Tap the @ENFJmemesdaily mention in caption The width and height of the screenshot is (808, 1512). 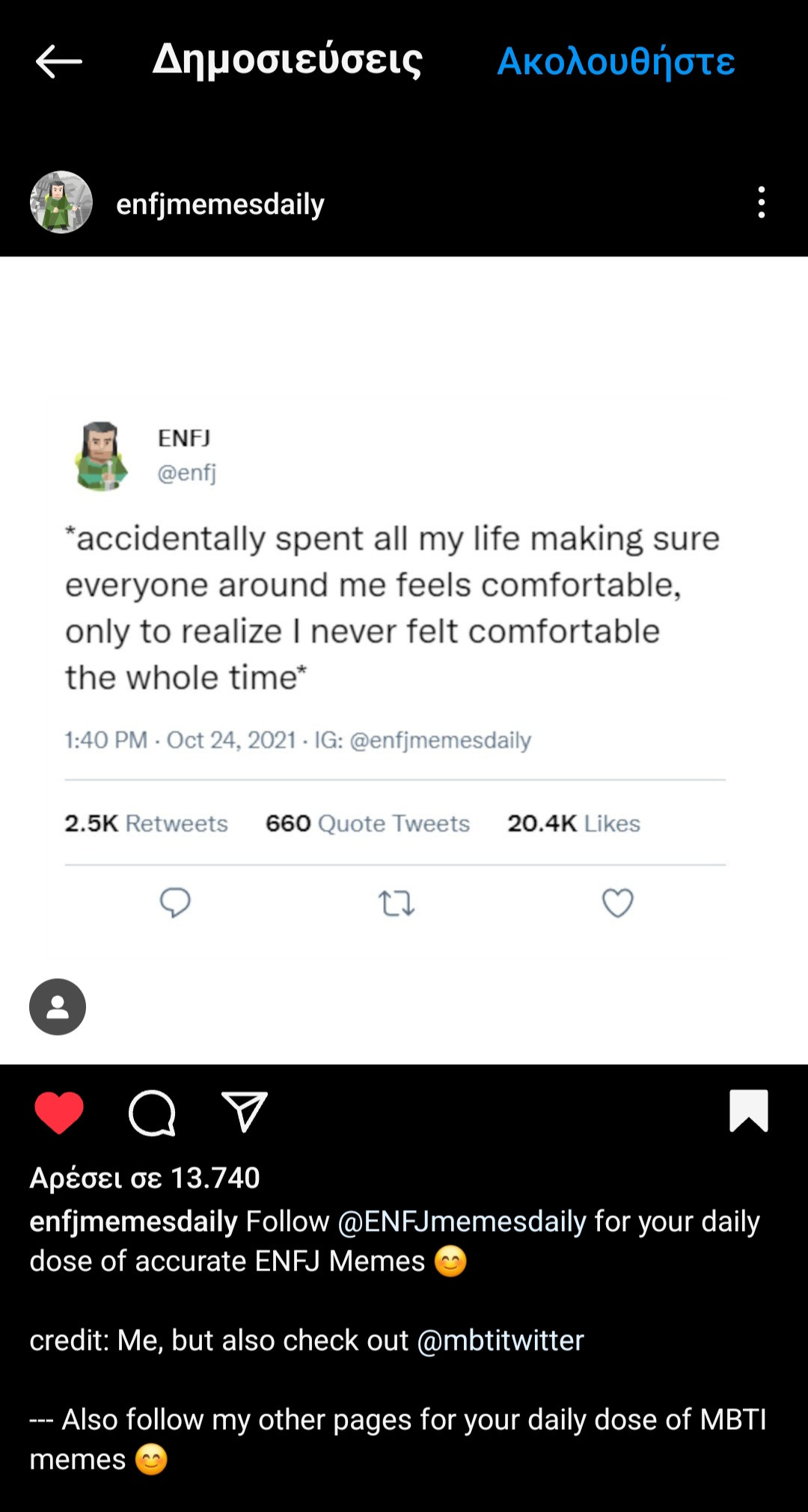click(x=462, y=1222)
